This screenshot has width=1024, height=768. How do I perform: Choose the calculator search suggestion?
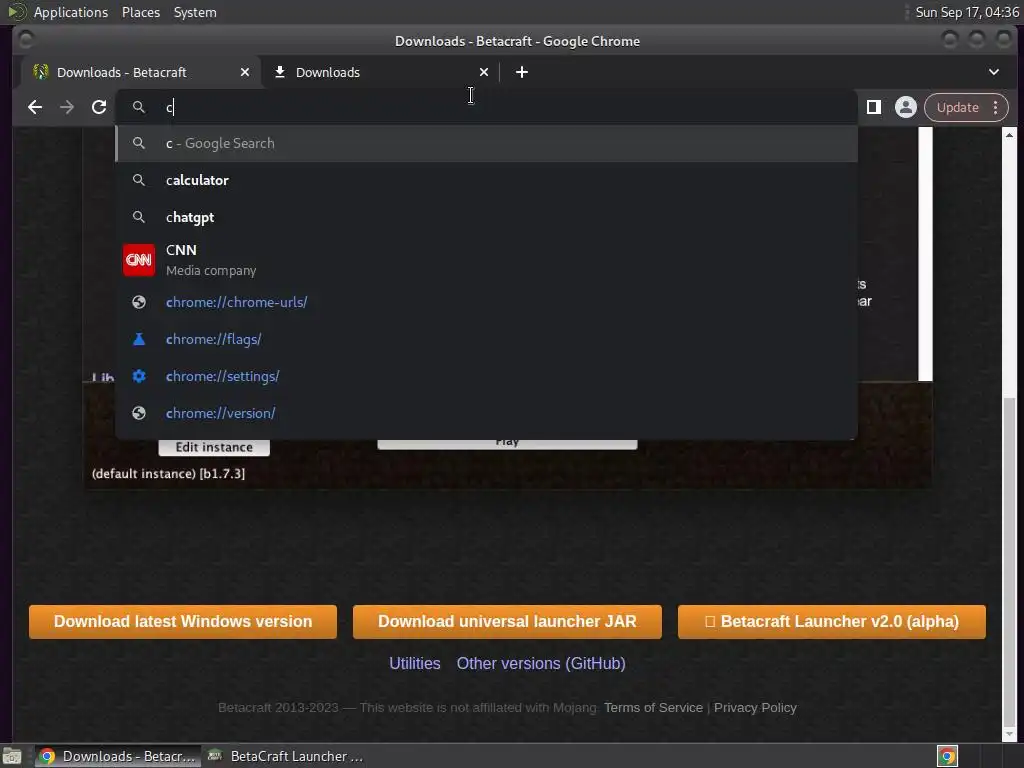pos(487,180)
